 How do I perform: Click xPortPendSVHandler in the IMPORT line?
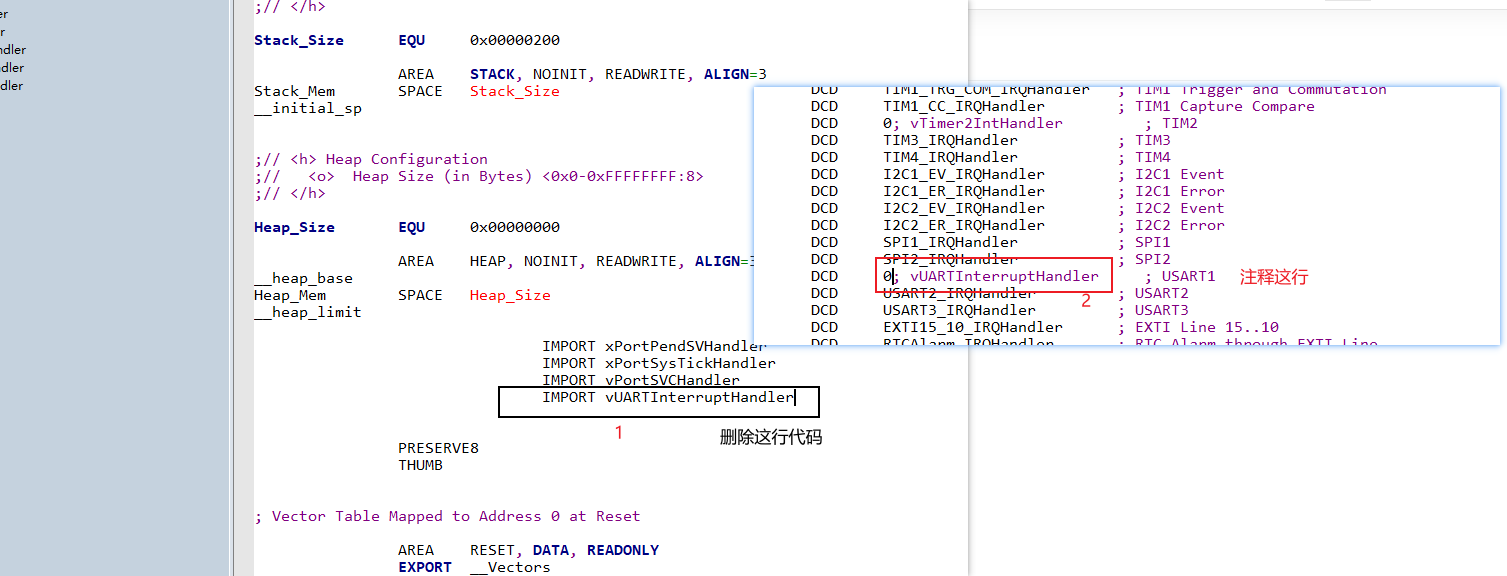click(x=686, y=347)
